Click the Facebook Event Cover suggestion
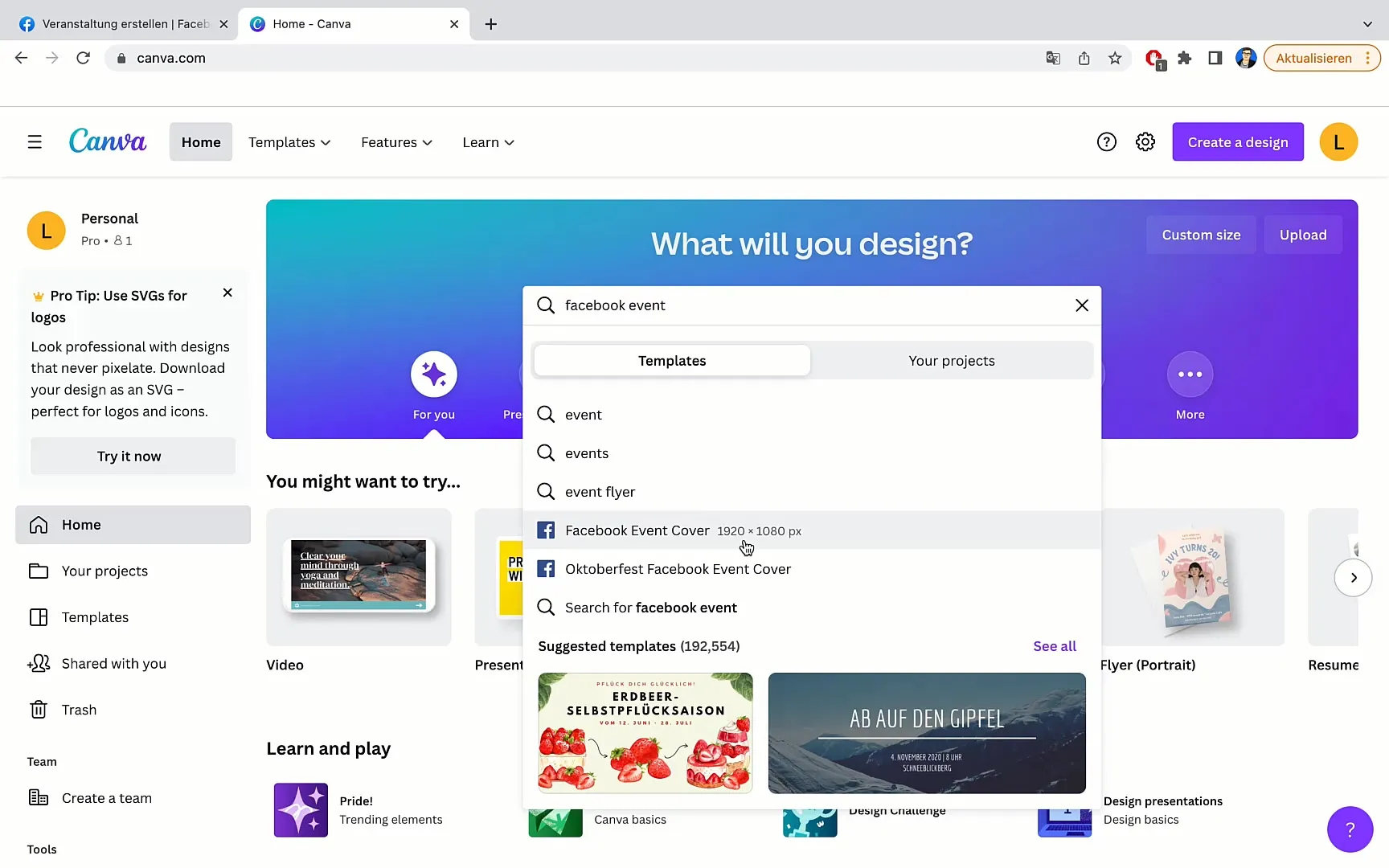 [x=812, y=530]
